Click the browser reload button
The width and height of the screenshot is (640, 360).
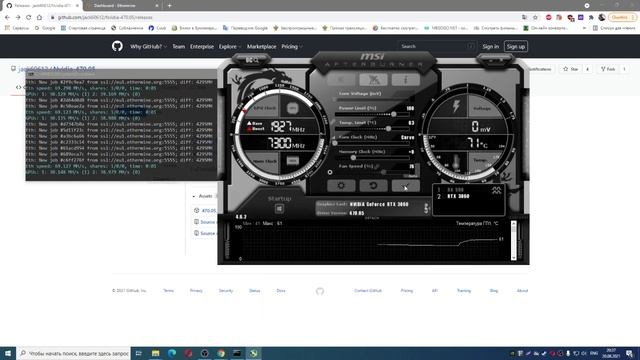[29, 17]
